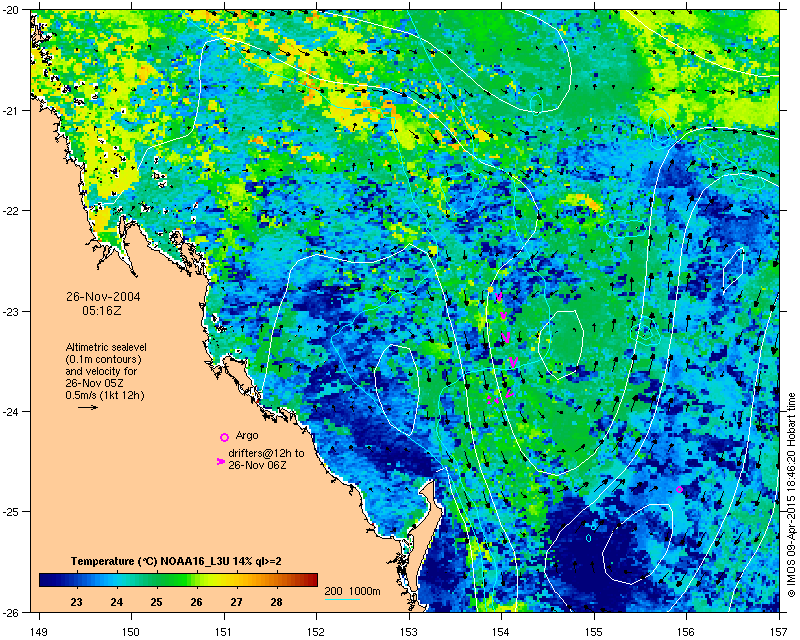
Task: Click the "26-Nov 06Z" text under drifters
Action: (x=257, y=465)
